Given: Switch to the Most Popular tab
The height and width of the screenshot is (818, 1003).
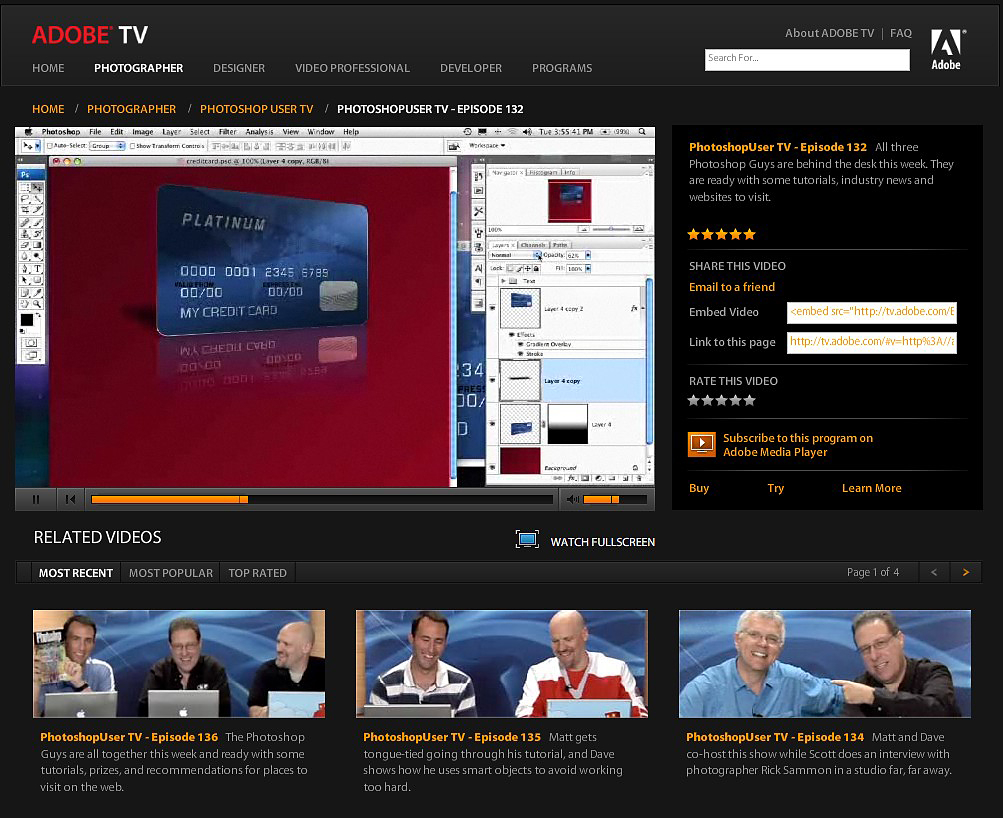Looking at the screenshot, I should point(171,573).
